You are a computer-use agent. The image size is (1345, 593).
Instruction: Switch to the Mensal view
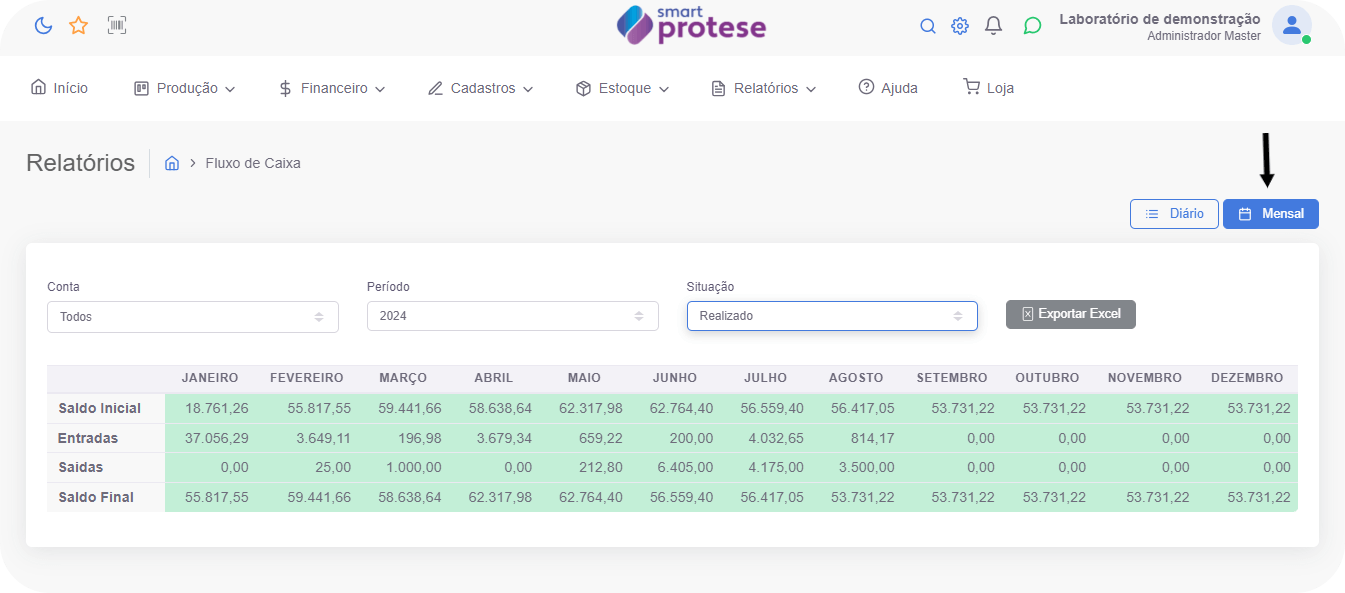pos(1270,214)
